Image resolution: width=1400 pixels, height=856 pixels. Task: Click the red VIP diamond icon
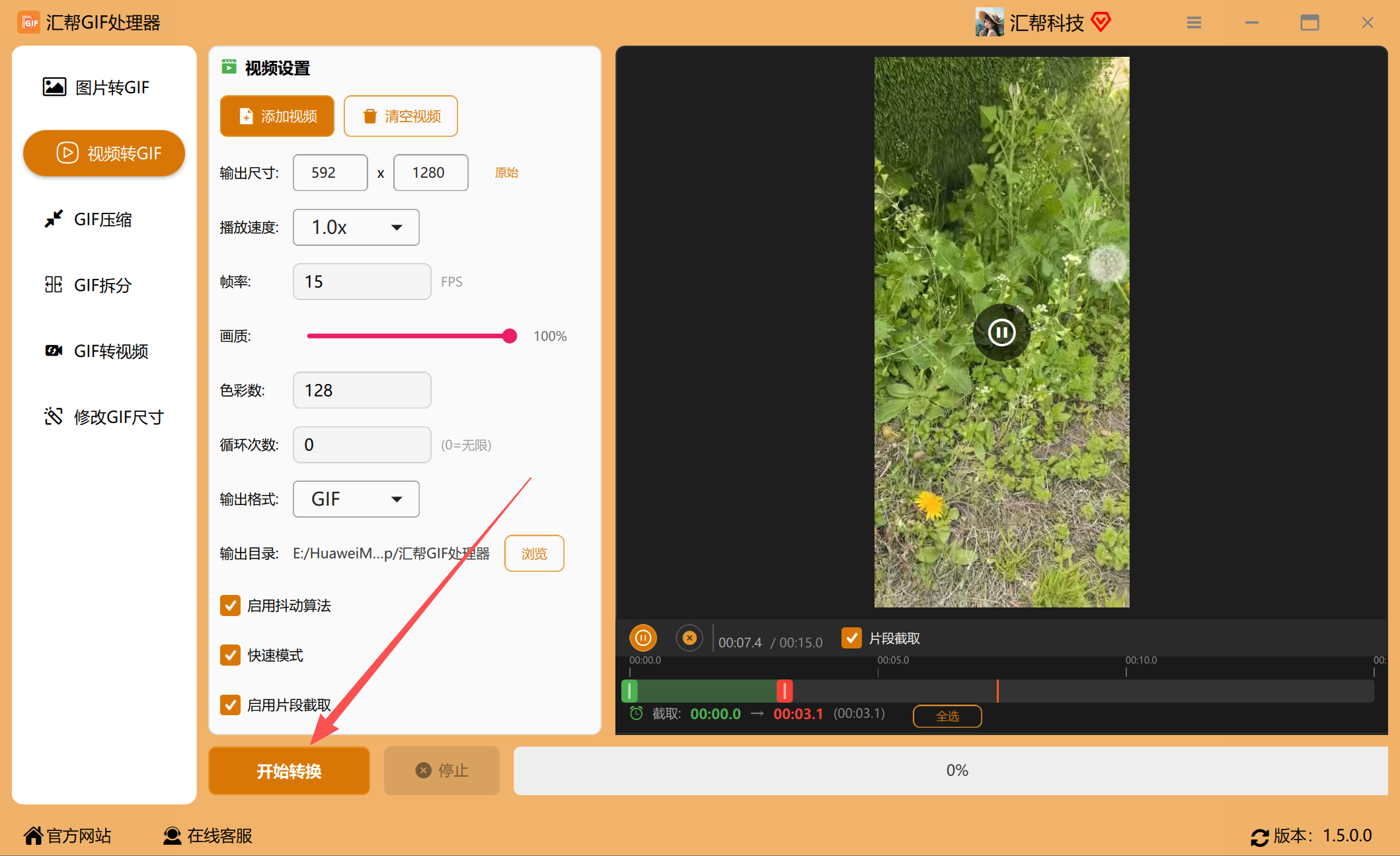click(x=1101, y=22)
